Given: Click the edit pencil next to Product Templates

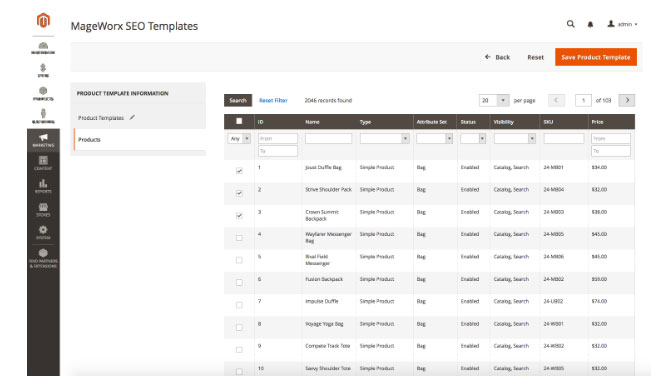Looking at the screenshot, I should coord(132,117).
